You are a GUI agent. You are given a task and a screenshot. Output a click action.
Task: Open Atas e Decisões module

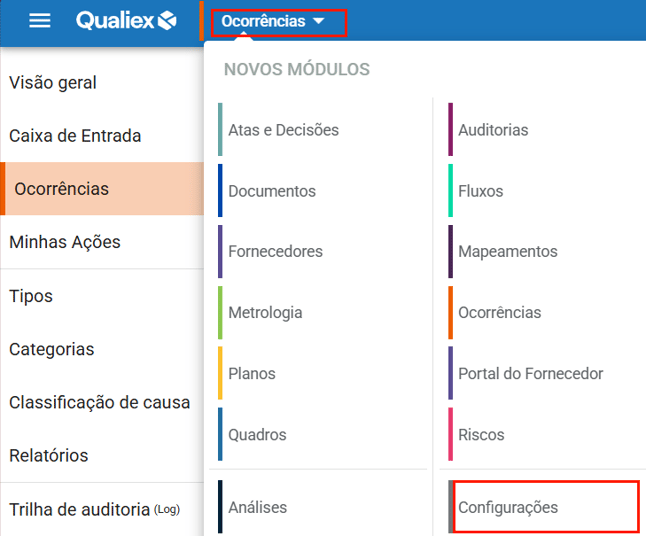283,130
